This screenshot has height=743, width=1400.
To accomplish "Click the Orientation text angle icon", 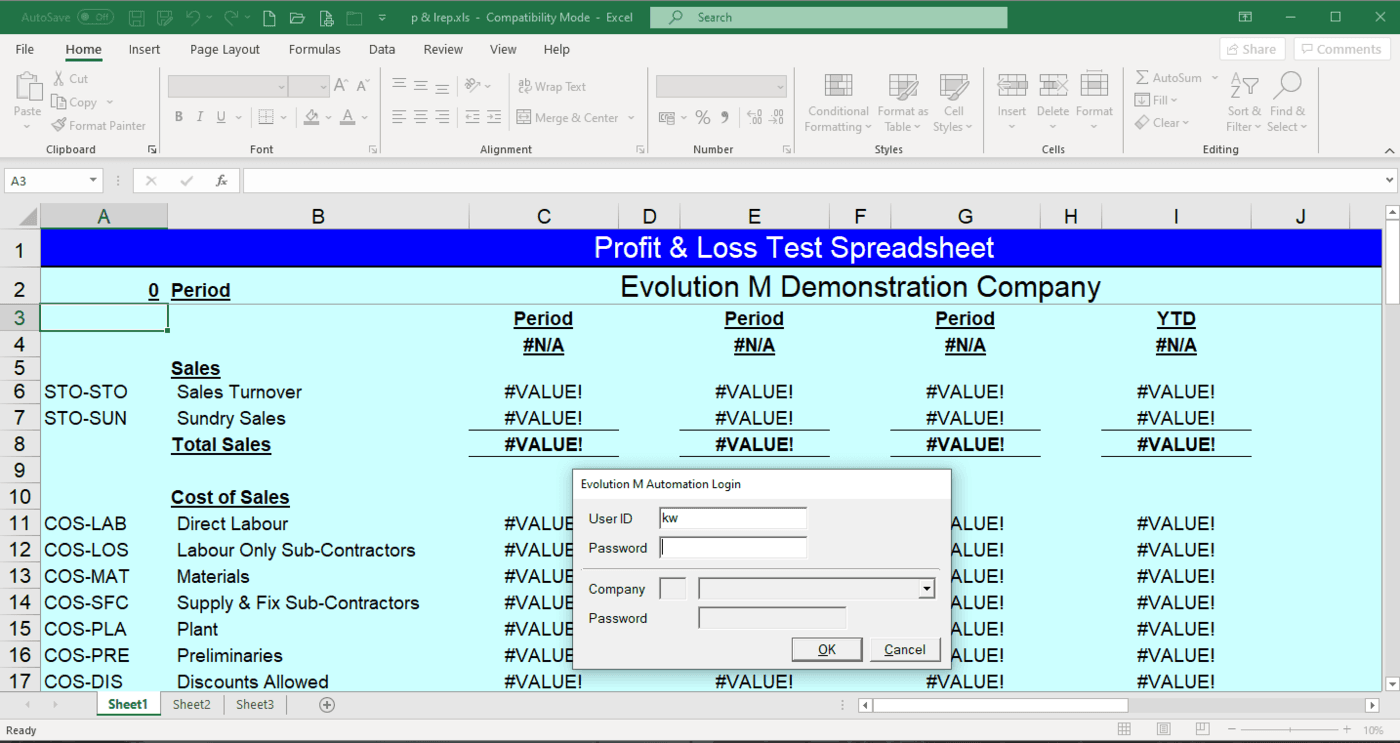I will tap(473, 86).
